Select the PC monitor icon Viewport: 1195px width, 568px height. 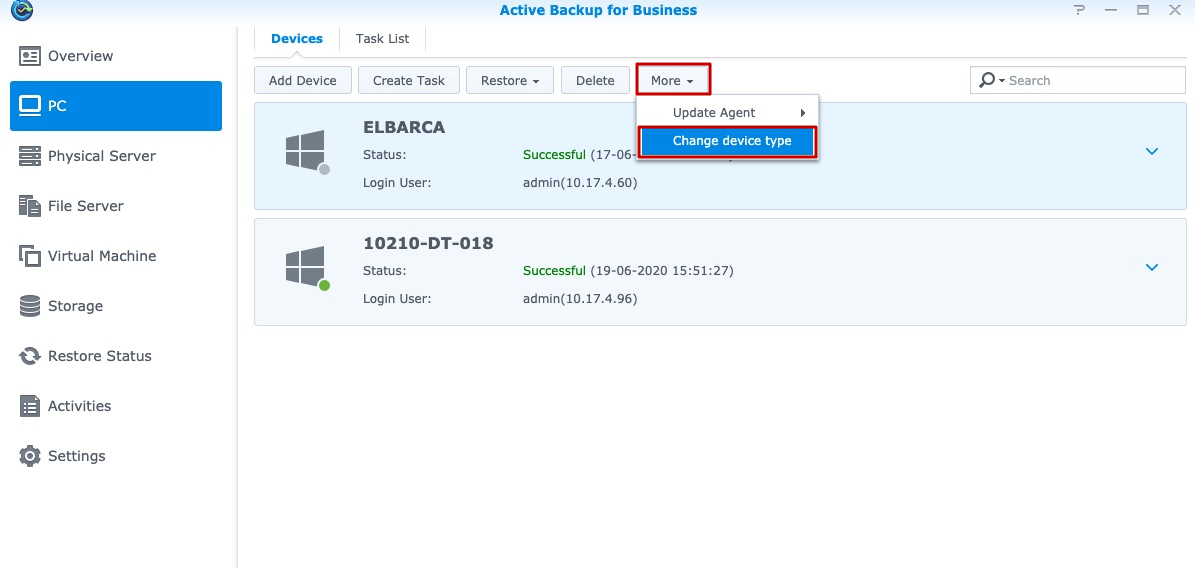30,105
